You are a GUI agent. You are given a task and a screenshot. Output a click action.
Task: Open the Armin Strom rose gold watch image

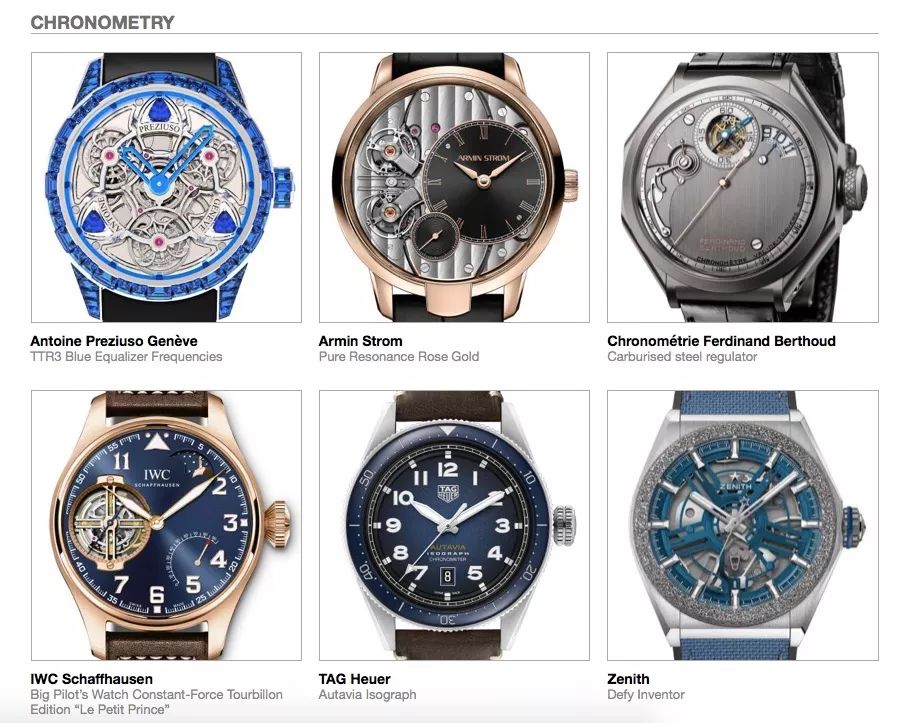coord(454,187)
